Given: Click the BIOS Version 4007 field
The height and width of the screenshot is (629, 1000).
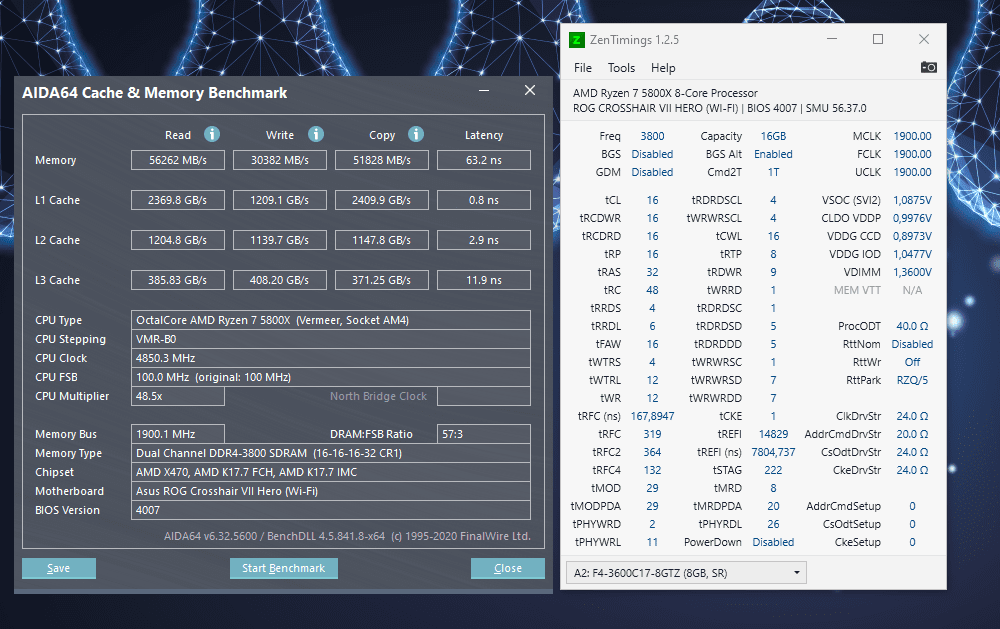Looking at the screenshot, I should 331,510.
